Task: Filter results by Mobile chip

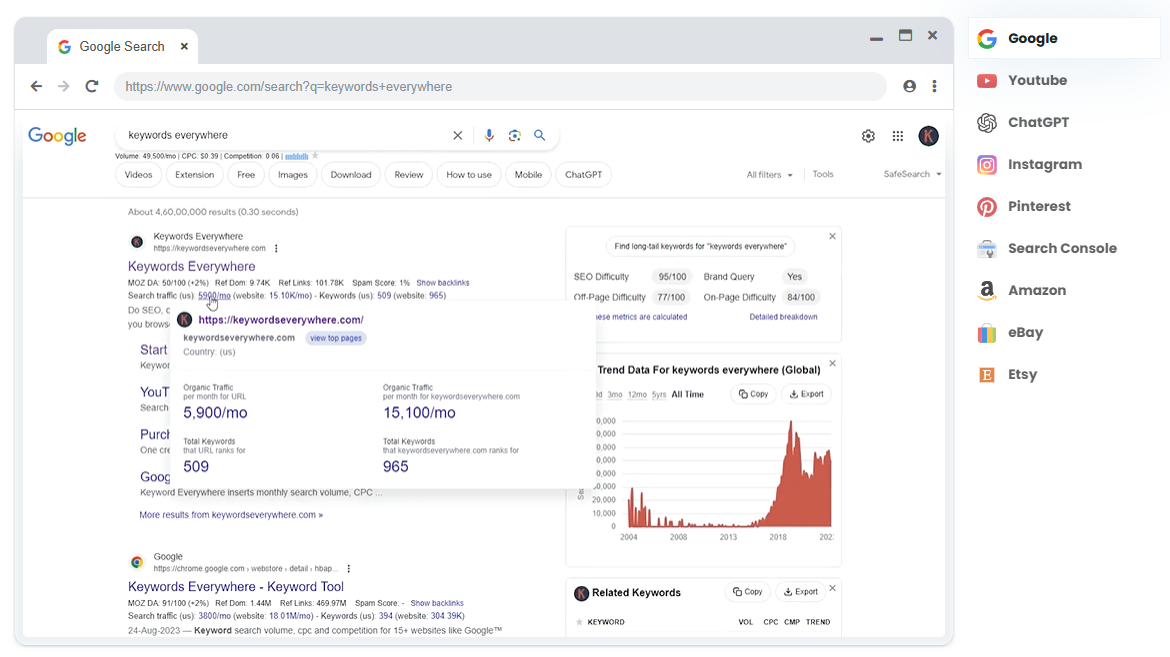Action: pos(528,175)
